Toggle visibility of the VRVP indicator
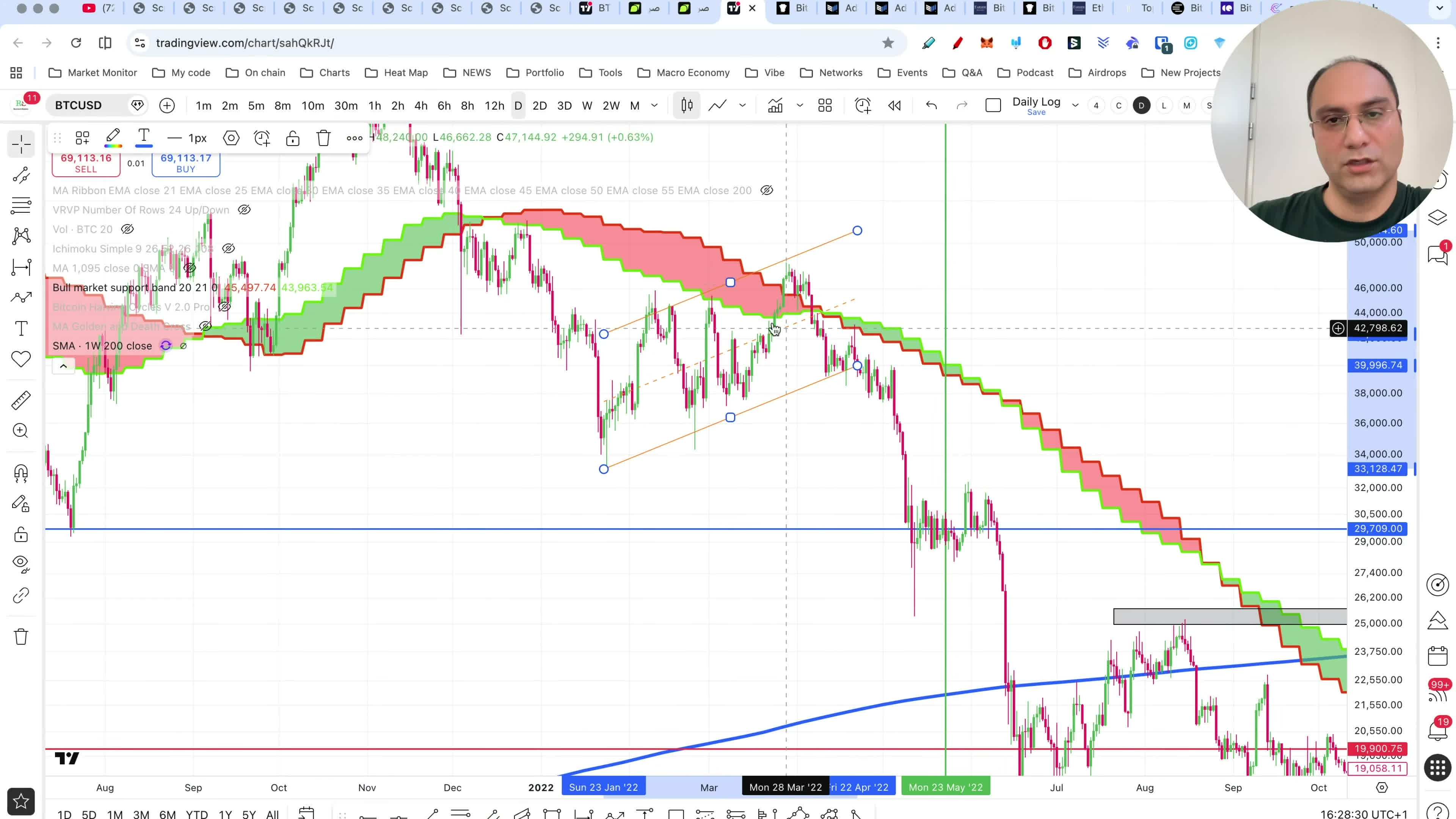 [x=243, y=210]
